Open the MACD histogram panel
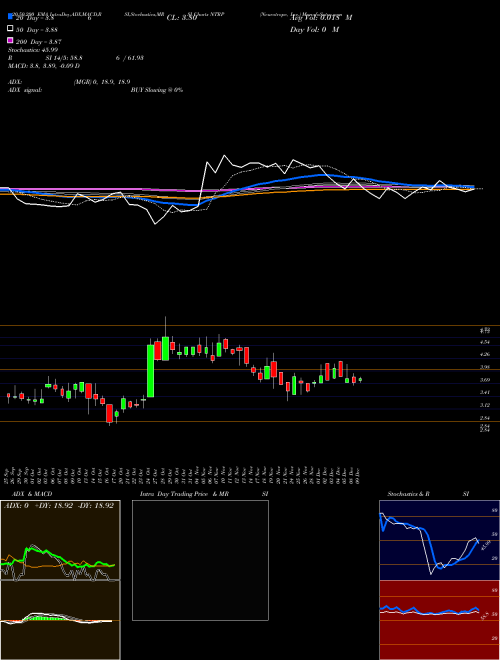Image resolution: width=500 pixels, height=660 pixels. click(x=60, y=620)
